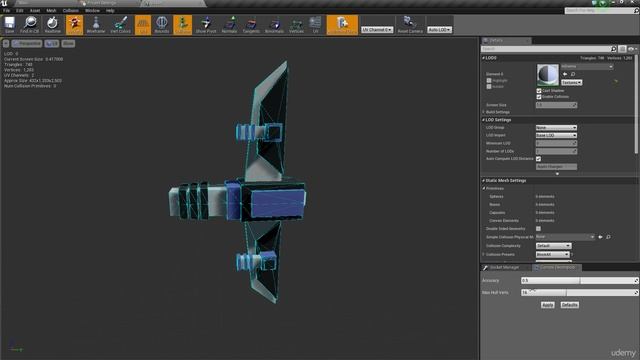Toggle Tangents display icon

[x=251, y=24]
